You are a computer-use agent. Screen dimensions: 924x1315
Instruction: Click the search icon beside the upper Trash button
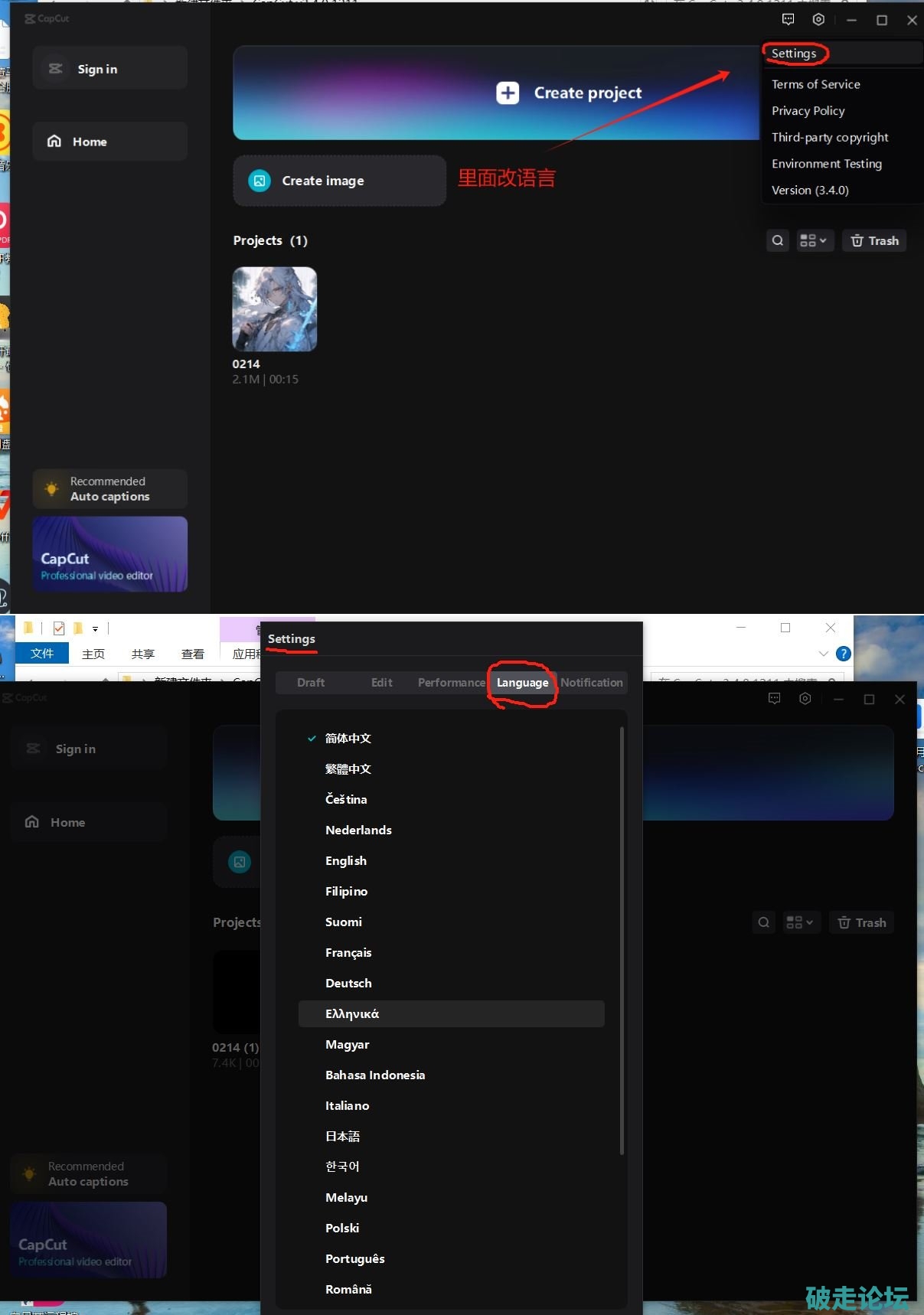pyautogui.click(x=778, y=240)
